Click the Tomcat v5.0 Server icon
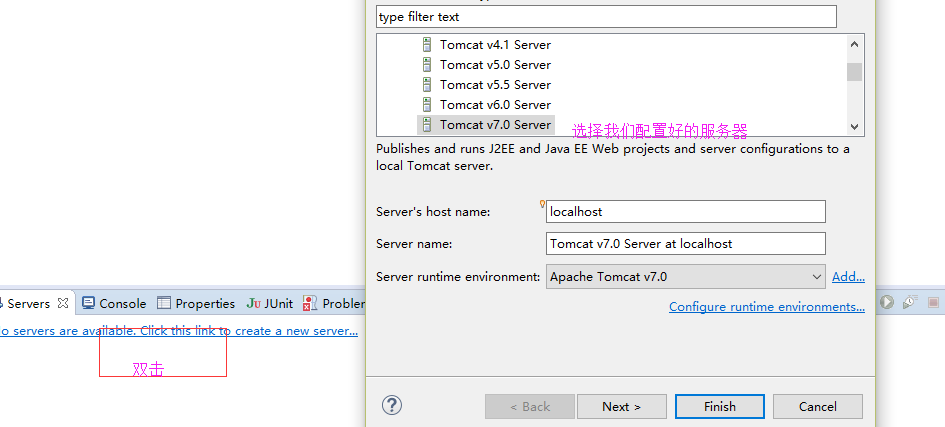 coord(427,64)
